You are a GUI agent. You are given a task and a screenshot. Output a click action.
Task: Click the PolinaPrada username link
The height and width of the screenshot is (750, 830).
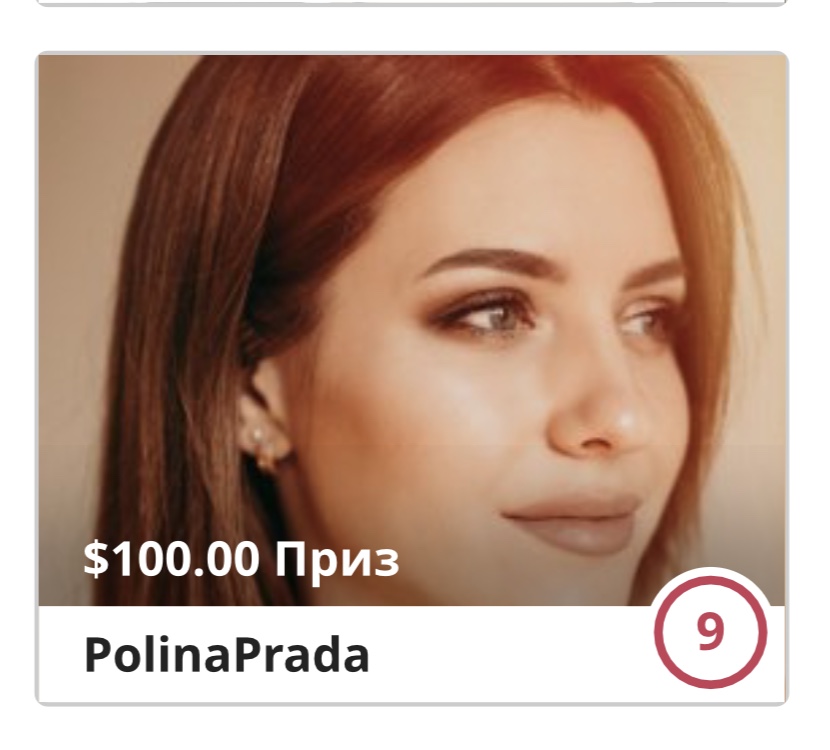(x=227, y=655)
